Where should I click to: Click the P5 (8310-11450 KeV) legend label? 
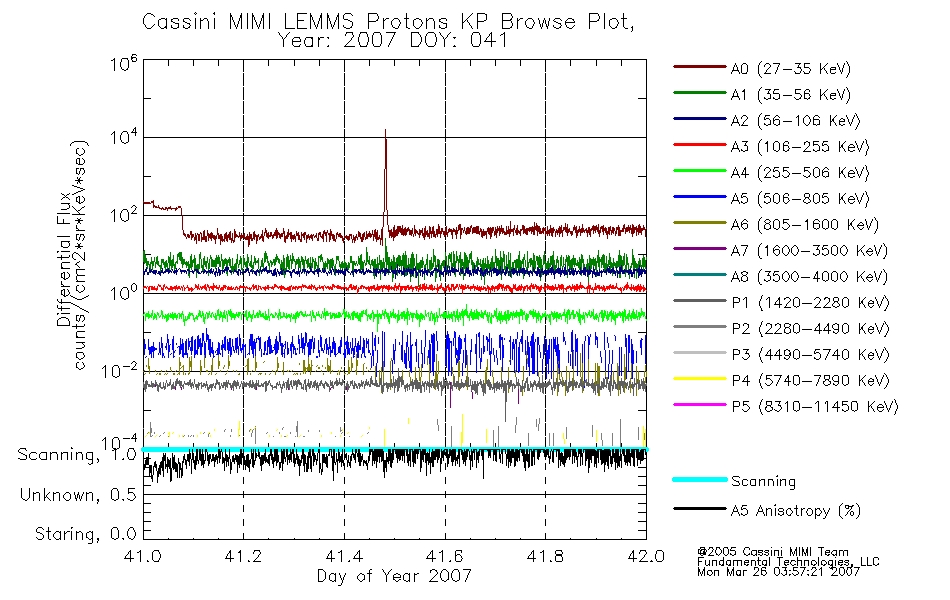815,407
